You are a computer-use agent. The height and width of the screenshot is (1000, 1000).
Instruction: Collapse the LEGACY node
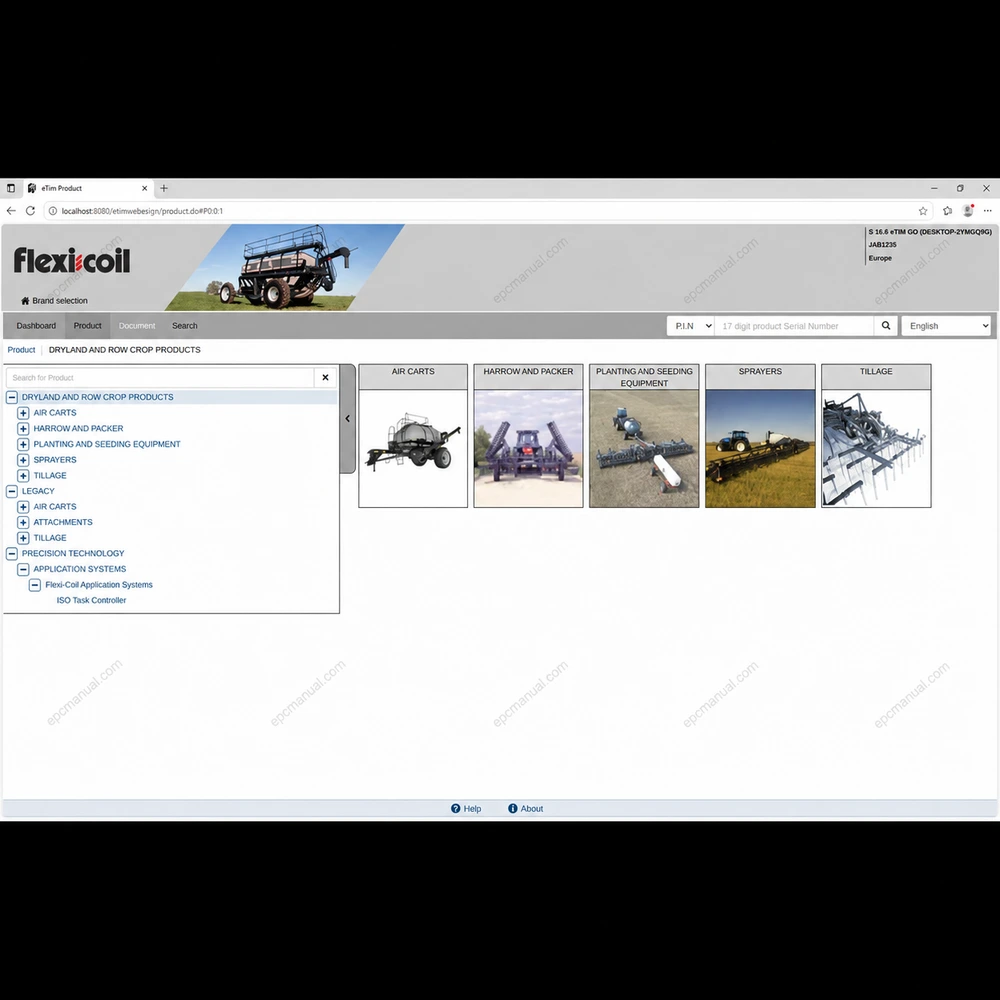11,491
